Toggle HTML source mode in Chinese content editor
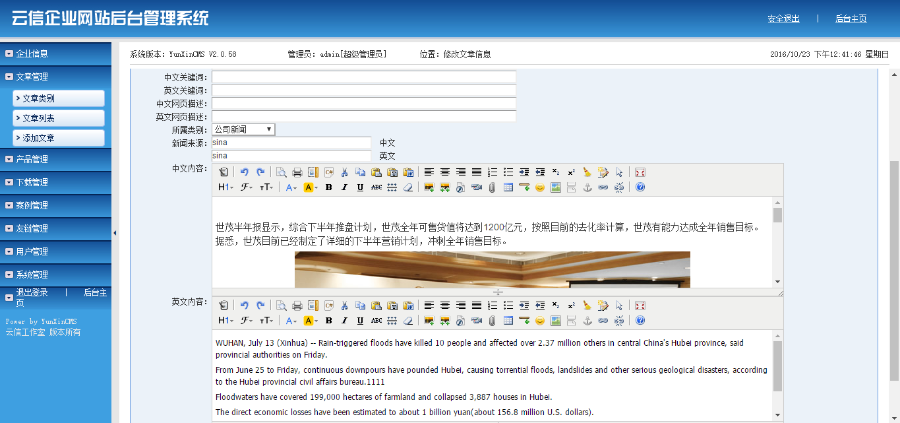 [224, 172]
